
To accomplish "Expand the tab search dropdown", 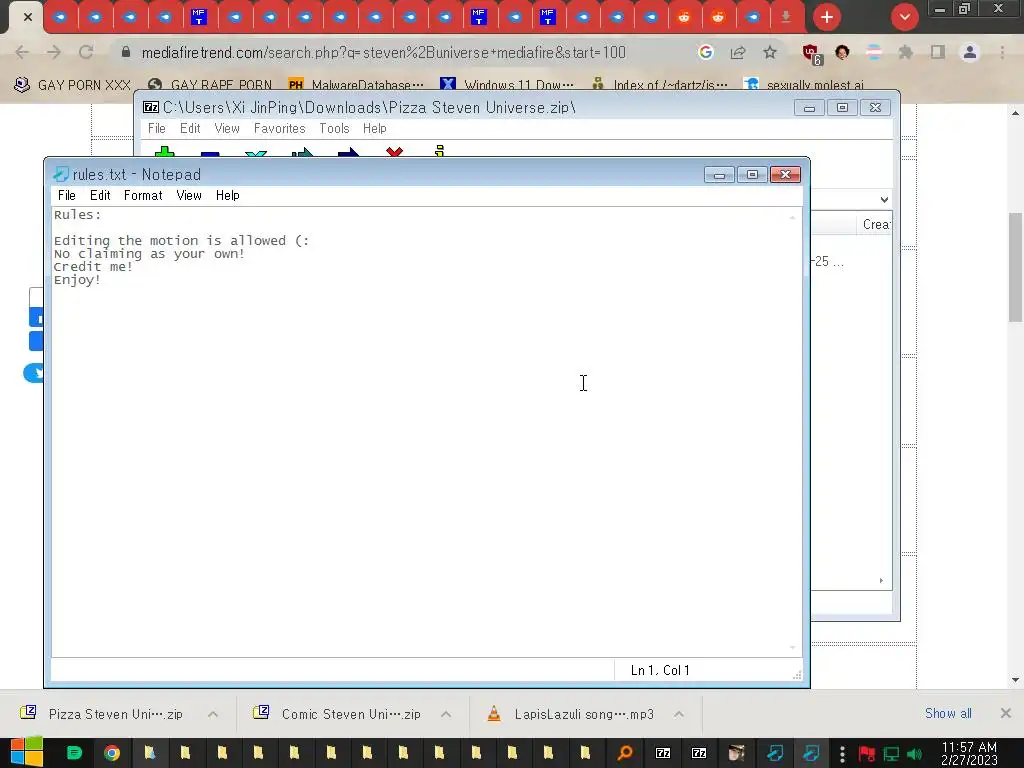I will (904, 17).
